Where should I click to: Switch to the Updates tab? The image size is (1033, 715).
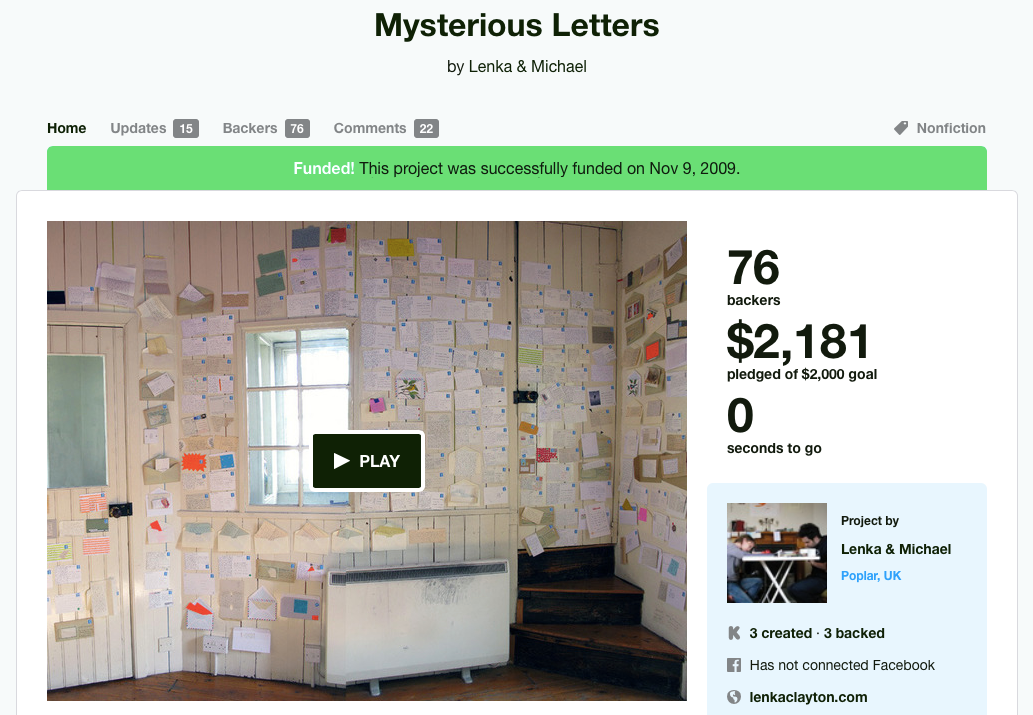click(138, 128)
